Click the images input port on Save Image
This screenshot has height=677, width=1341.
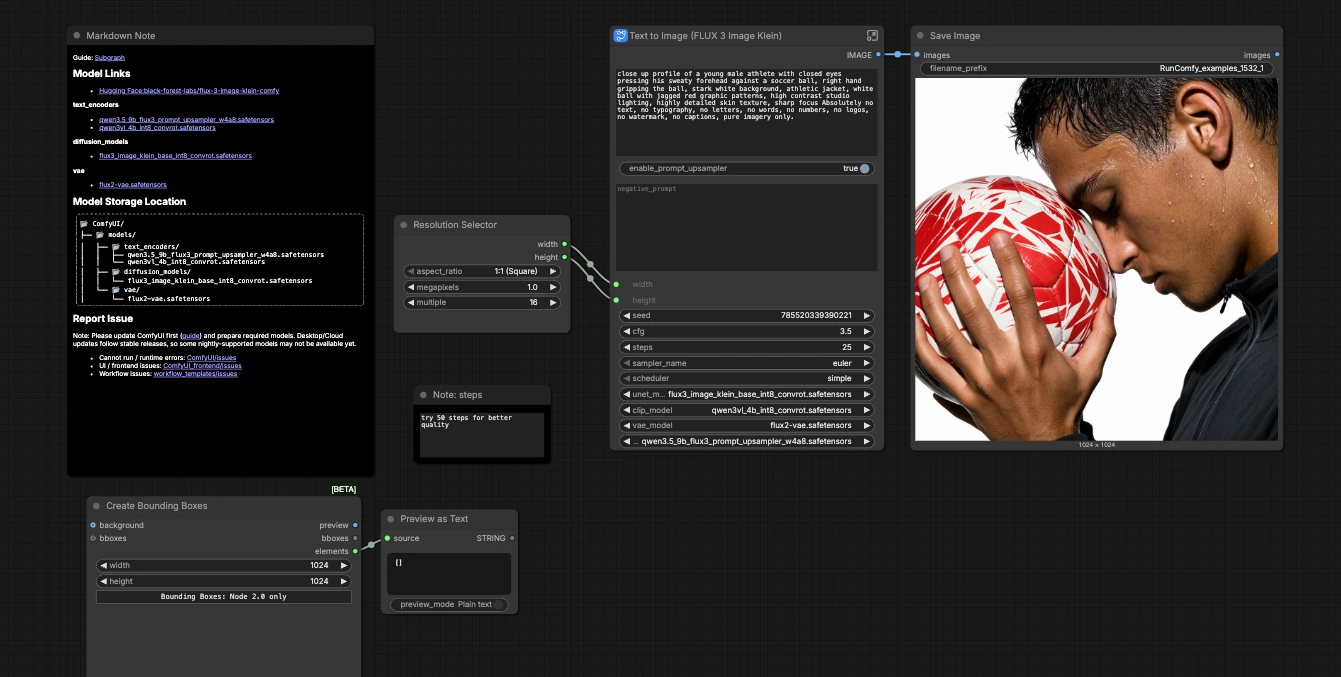pyautogui.click(x=917, y=55)
